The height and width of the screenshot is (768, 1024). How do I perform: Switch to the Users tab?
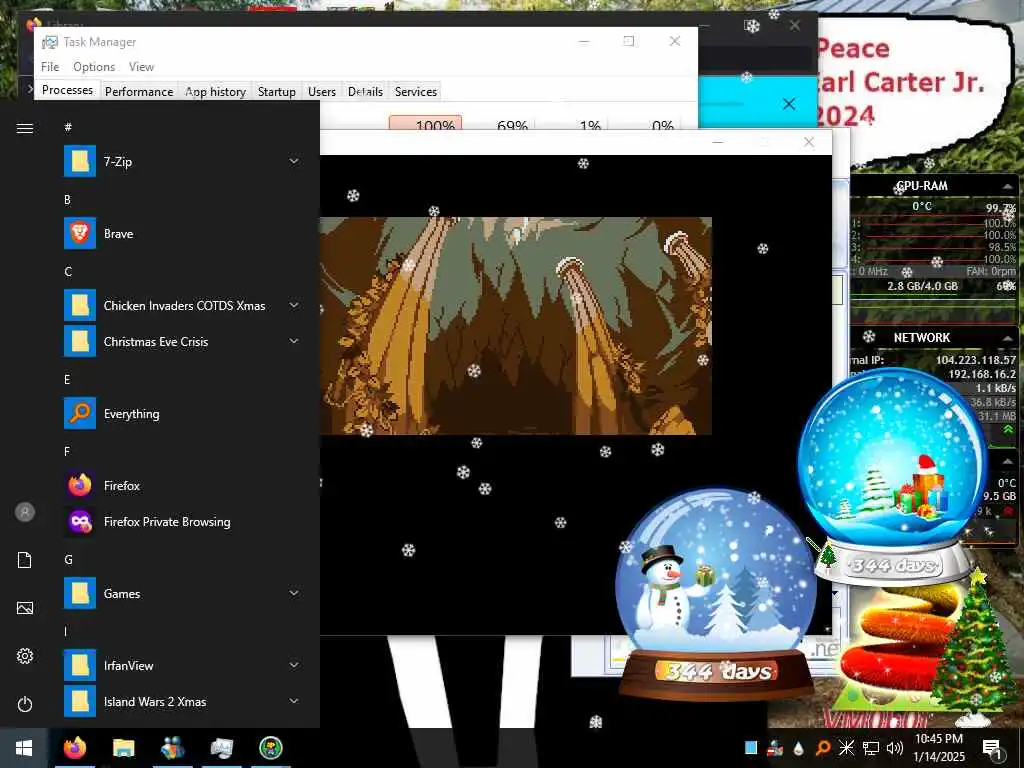322,91
